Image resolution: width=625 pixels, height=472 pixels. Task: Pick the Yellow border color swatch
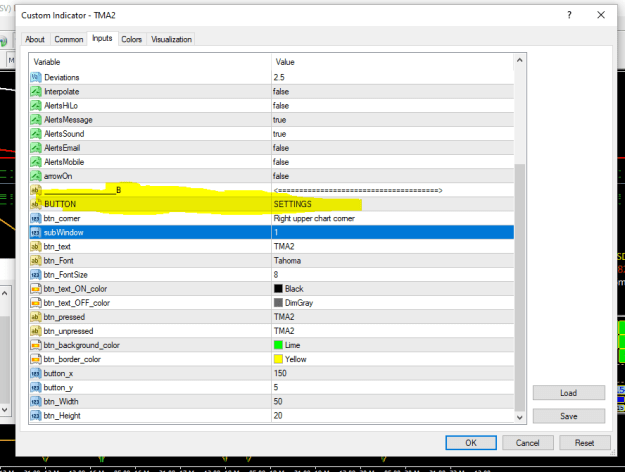(278, 359)
